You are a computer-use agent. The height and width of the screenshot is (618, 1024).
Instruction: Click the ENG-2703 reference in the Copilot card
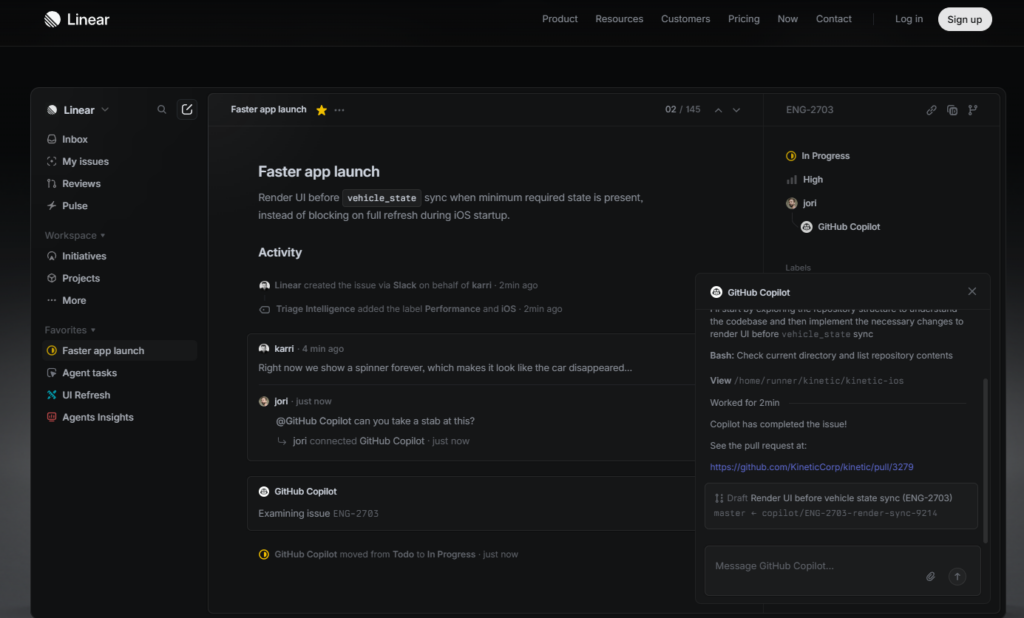pos(356,514)
